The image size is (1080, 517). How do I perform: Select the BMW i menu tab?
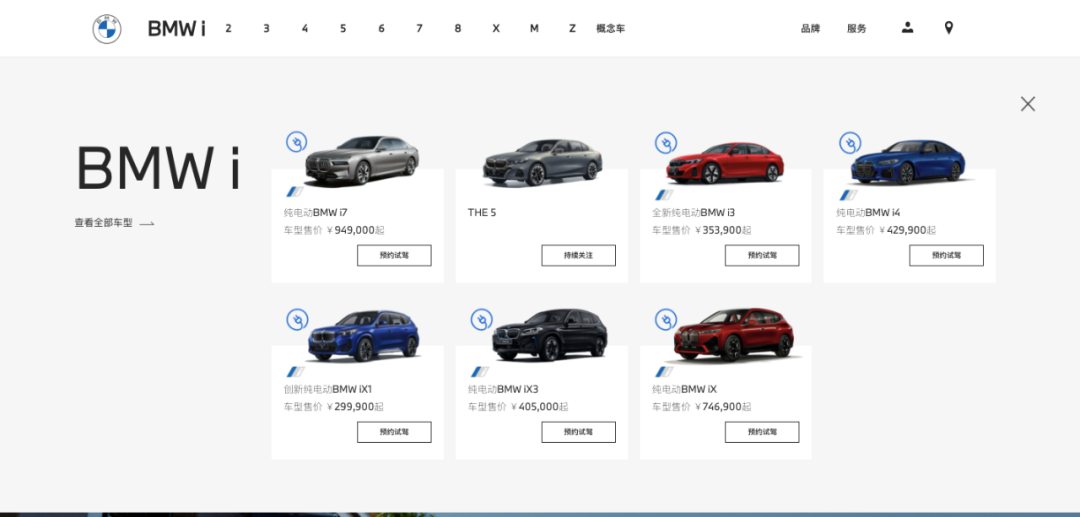point(176,29)
